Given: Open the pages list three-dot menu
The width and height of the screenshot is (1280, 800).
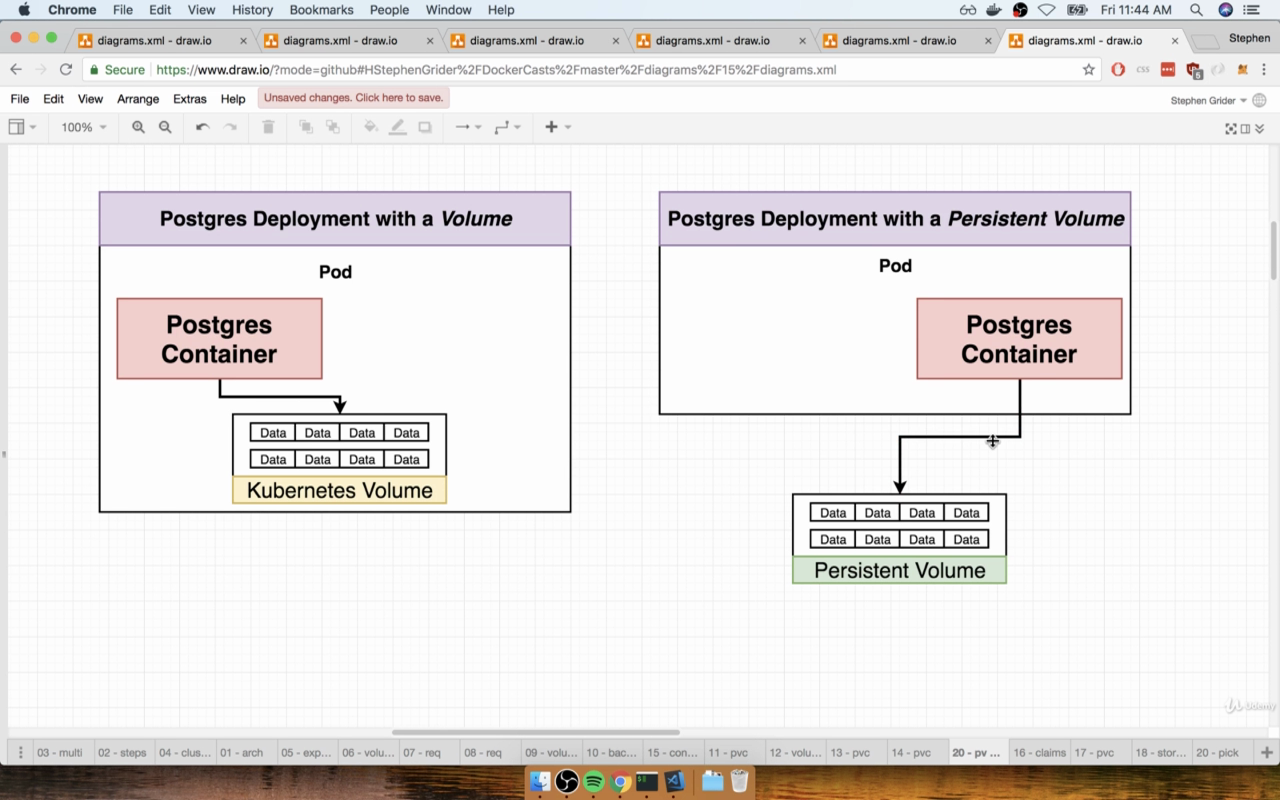Looking at the screenshot, I should pyautogui.click(x=20, y=752).
